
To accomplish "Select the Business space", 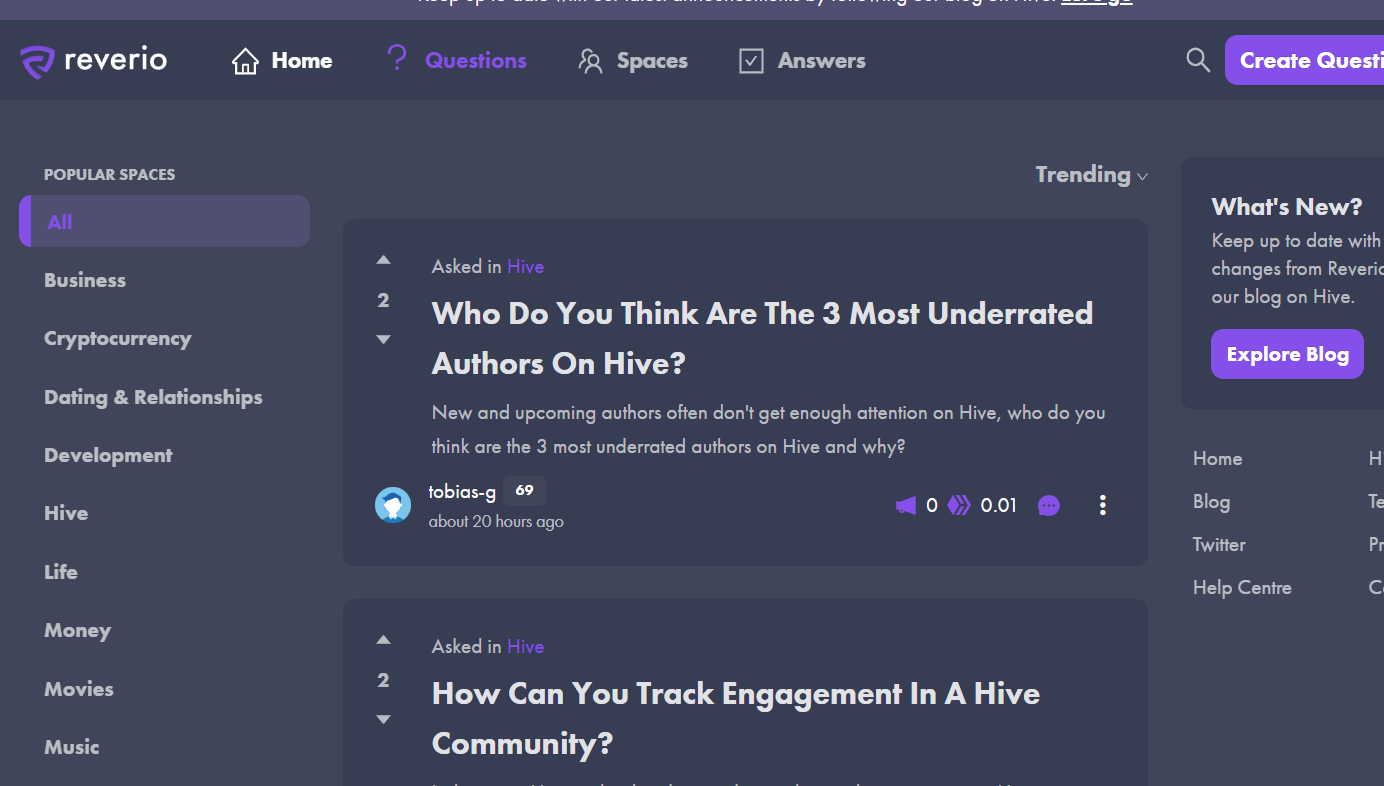I will tap(85, 280).
